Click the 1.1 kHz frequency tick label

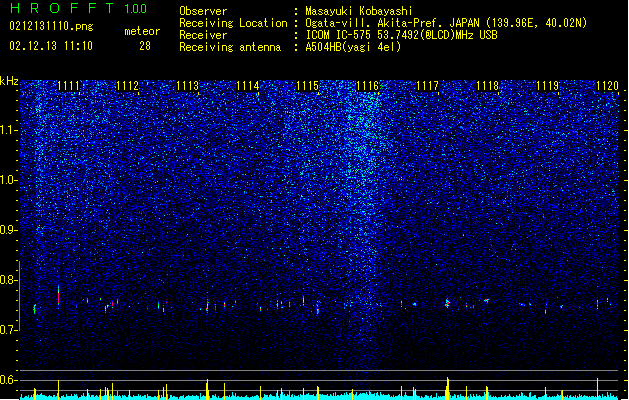[x=9, y=130]
